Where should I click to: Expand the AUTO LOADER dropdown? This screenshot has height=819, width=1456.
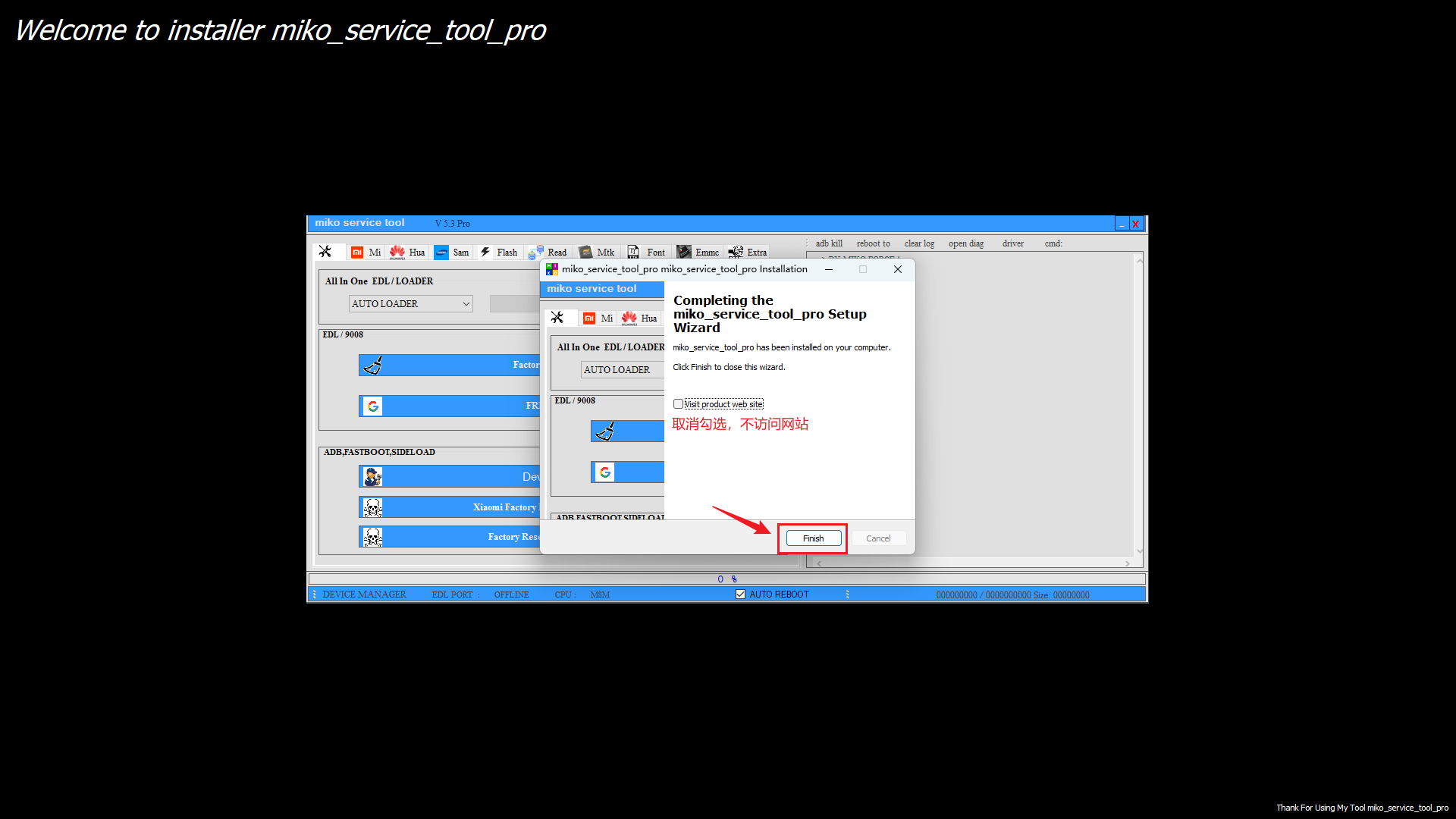tap(466, 304)
